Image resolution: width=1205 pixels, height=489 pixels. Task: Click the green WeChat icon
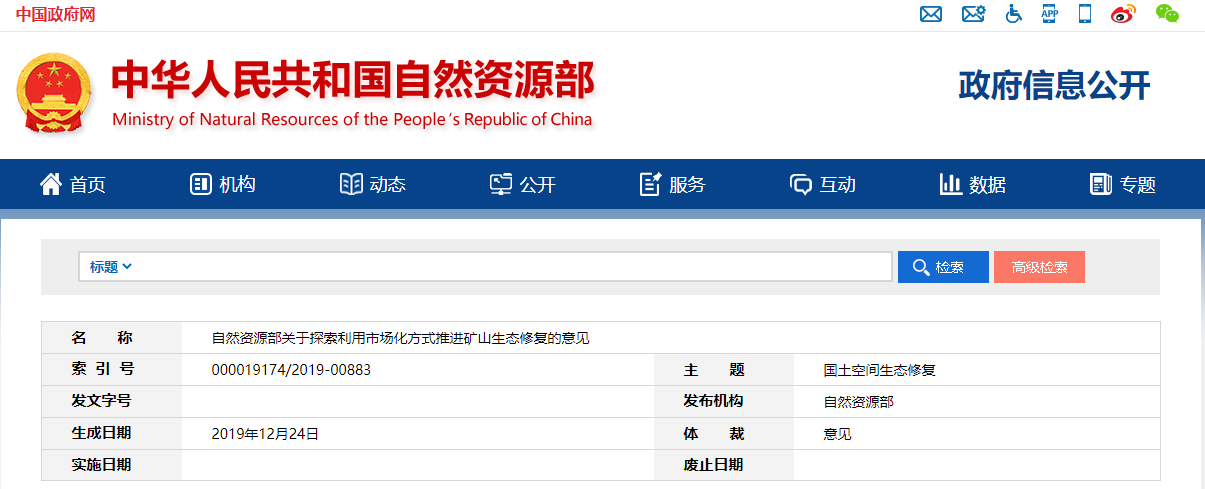click(1167, 14)
